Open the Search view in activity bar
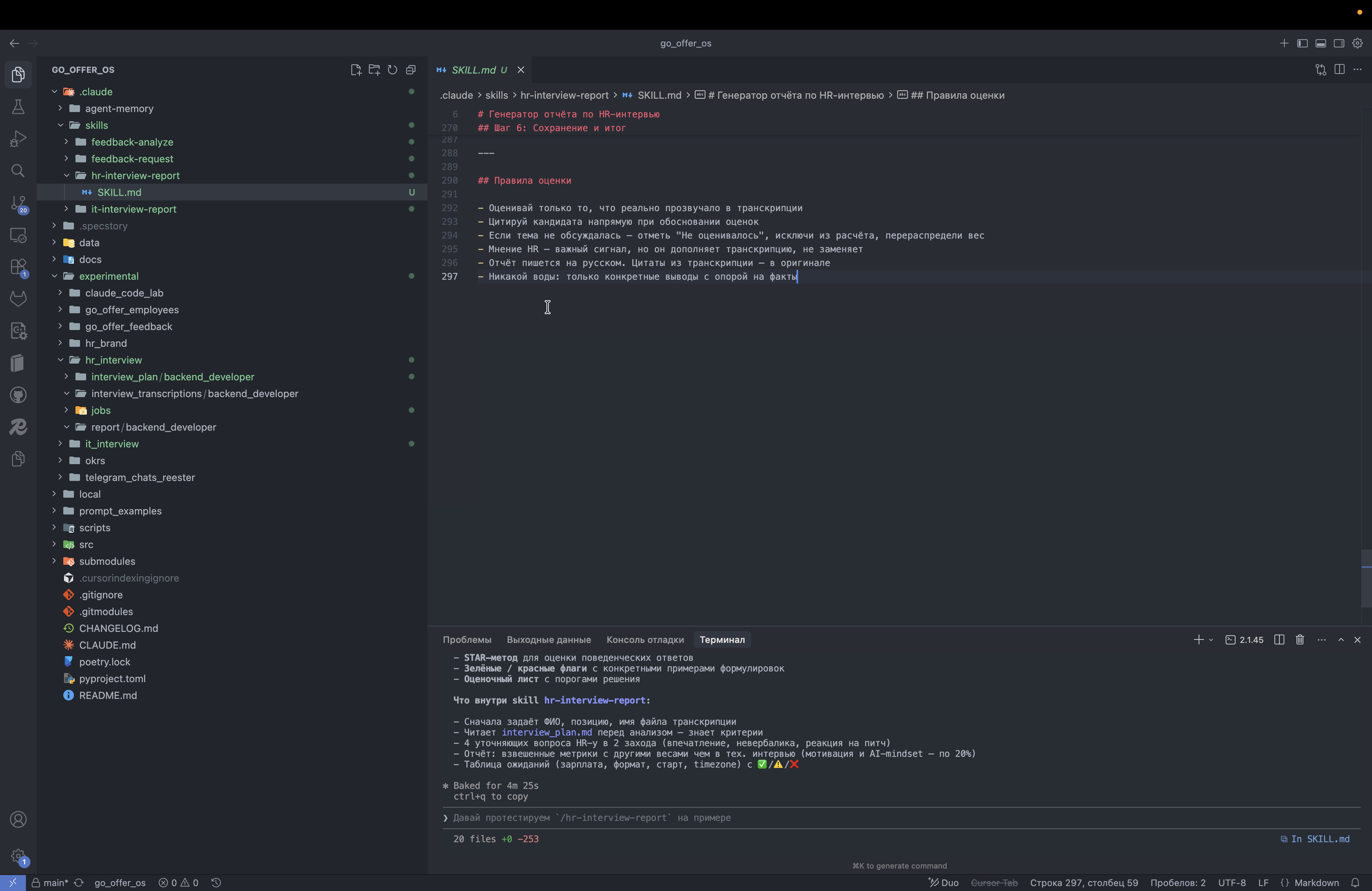This screenshot has height=891, width=1372. tap(18, 171)
